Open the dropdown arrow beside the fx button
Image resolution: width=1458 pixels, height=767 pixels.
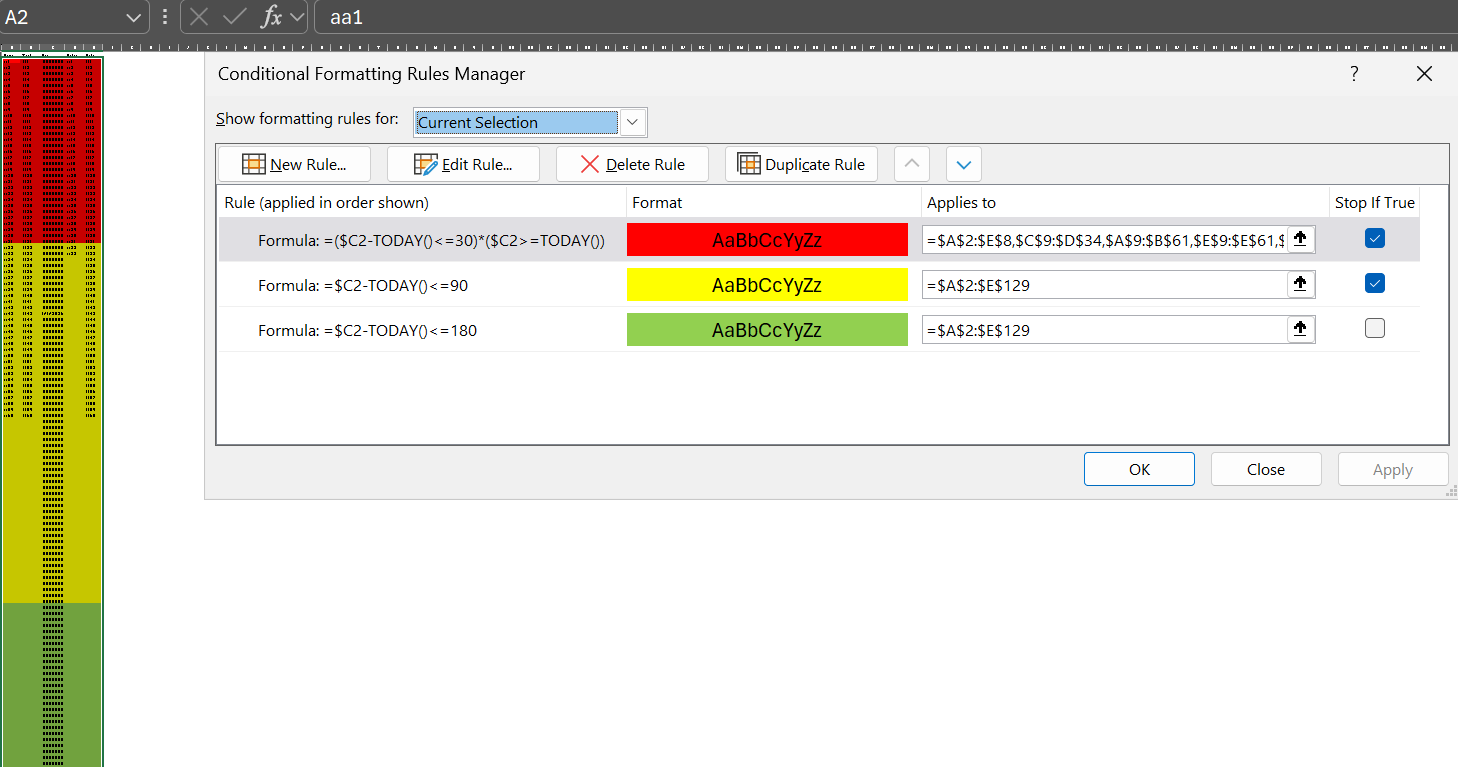[x=297, y=17]
